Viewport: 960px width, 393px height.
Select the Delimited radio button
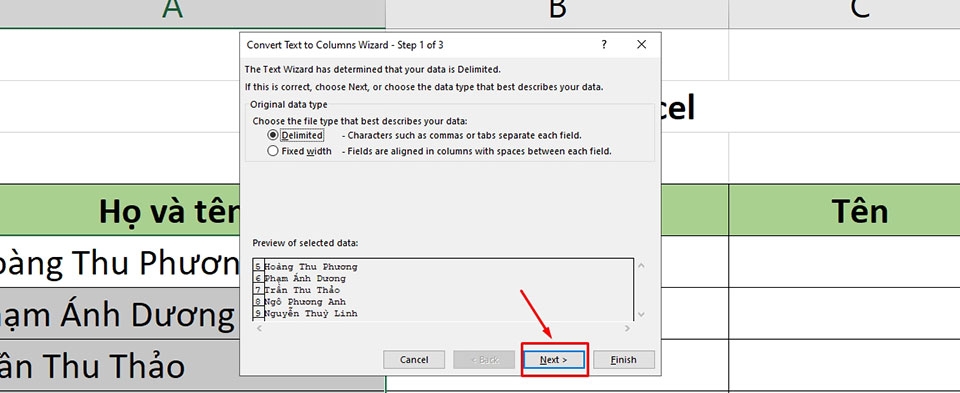(272, 135)
